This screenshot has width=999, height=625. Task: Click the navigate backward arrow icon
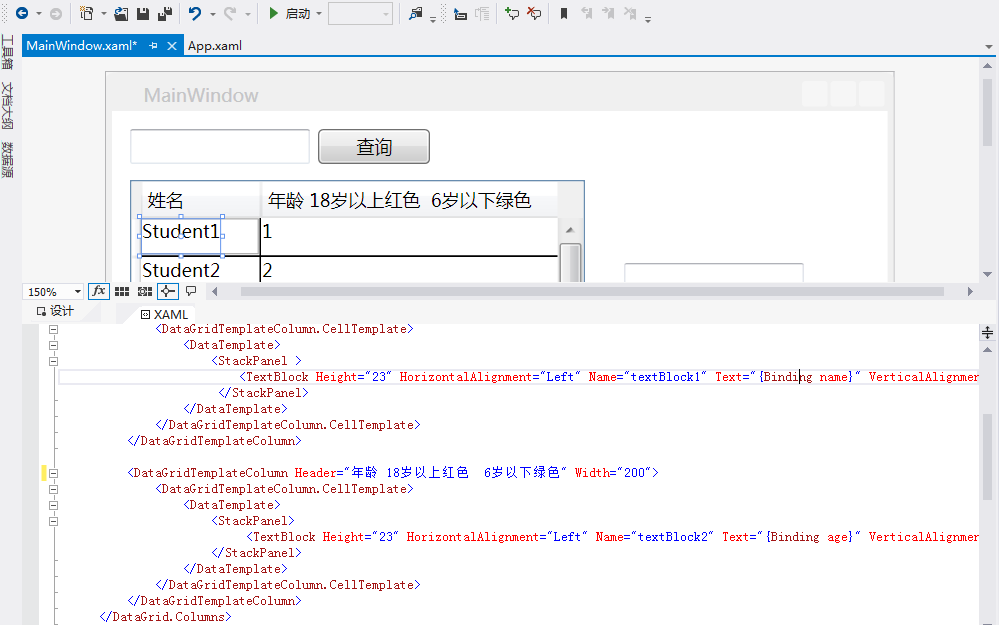pyautogui.click(x=22, y=13)
